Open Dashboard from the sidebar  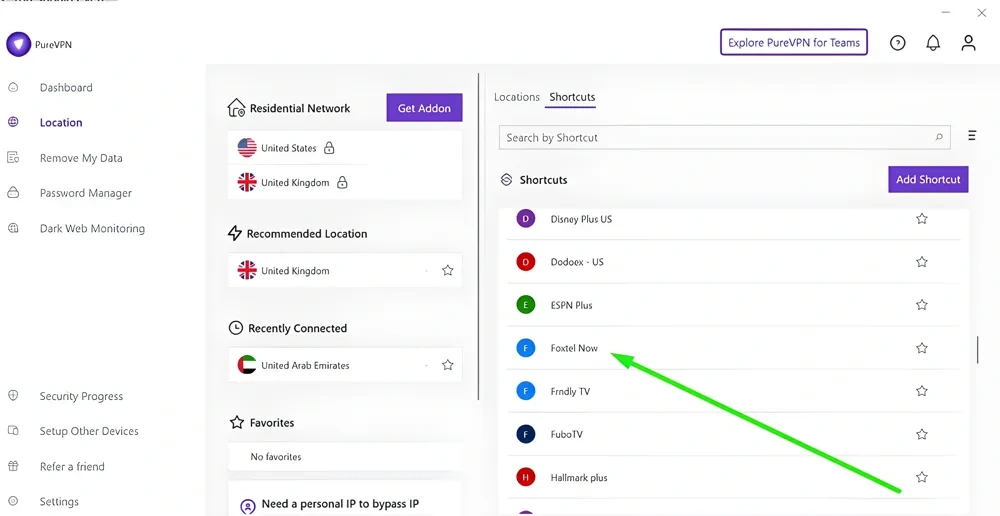pyautogui.click(x=66, y=87)
